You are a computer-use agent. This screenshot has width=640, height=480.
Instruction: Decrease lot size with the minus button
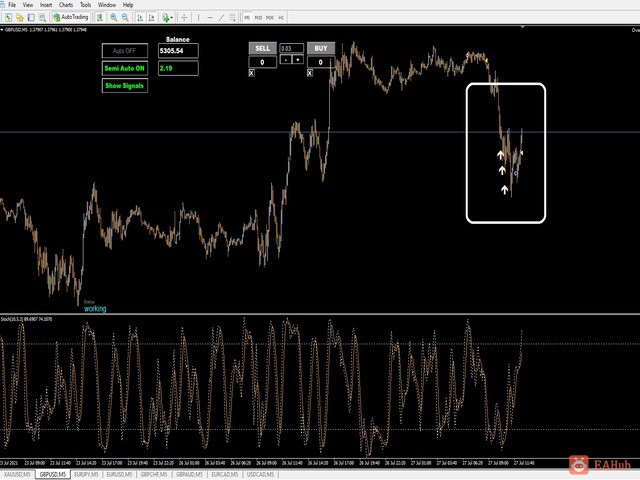286,60
